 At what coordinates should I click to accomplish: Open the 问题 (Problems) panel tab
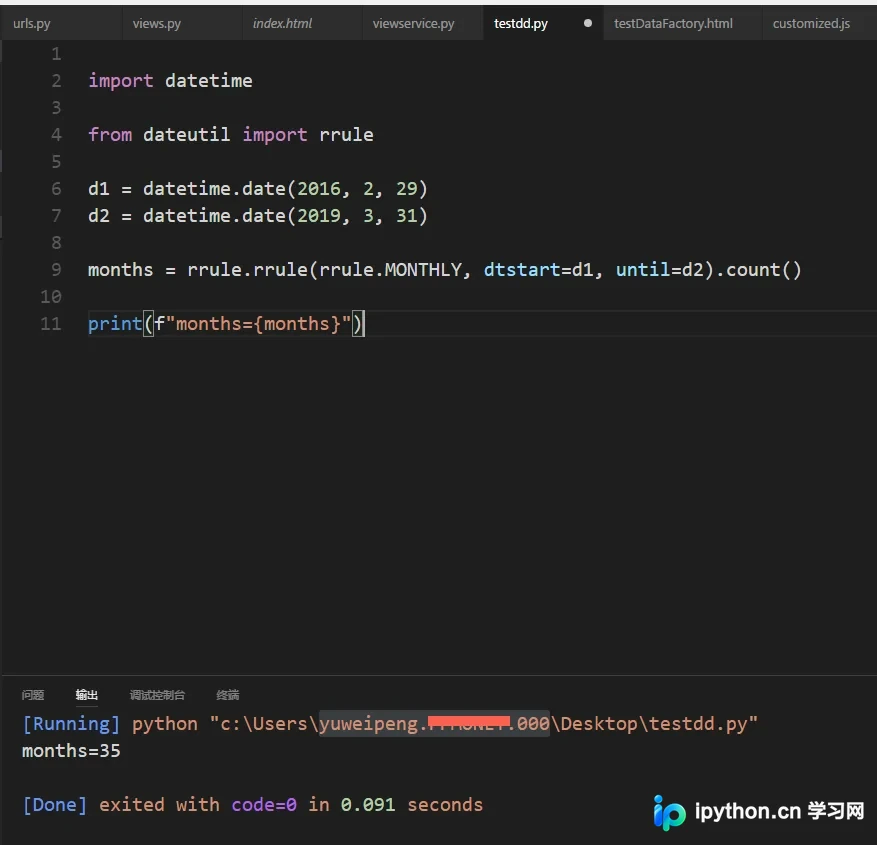tap(32, 695)
